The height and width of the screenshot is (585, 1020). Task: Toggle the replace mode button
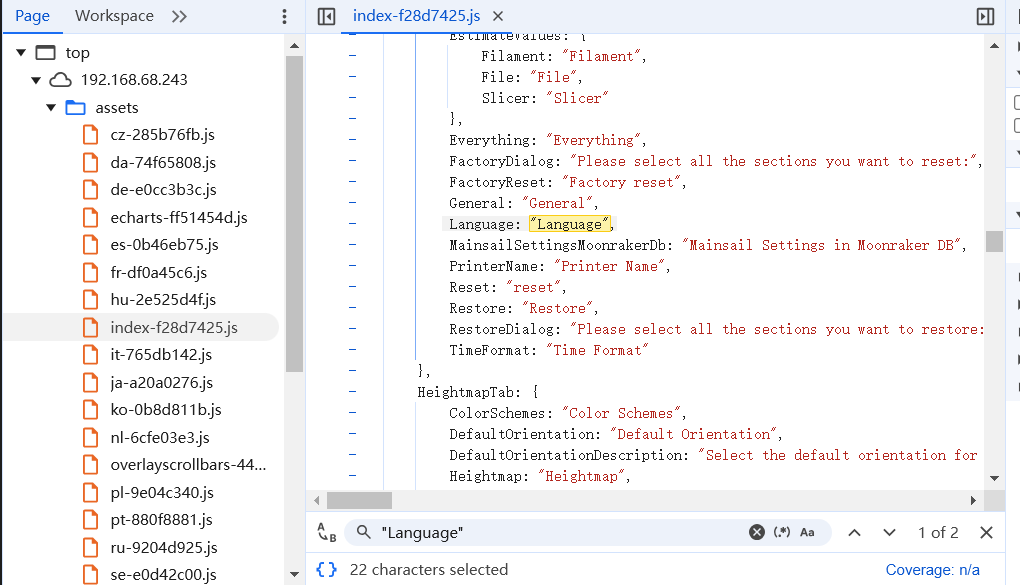(326, 533)
